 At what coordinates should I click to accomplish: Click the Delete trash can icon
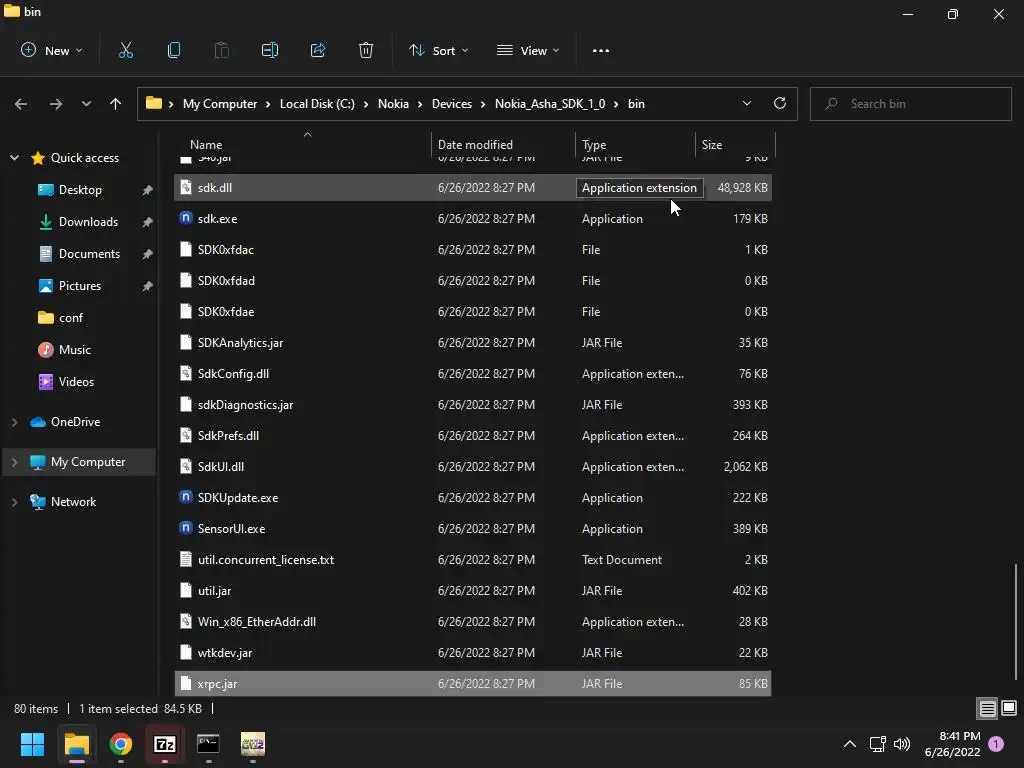366,50
